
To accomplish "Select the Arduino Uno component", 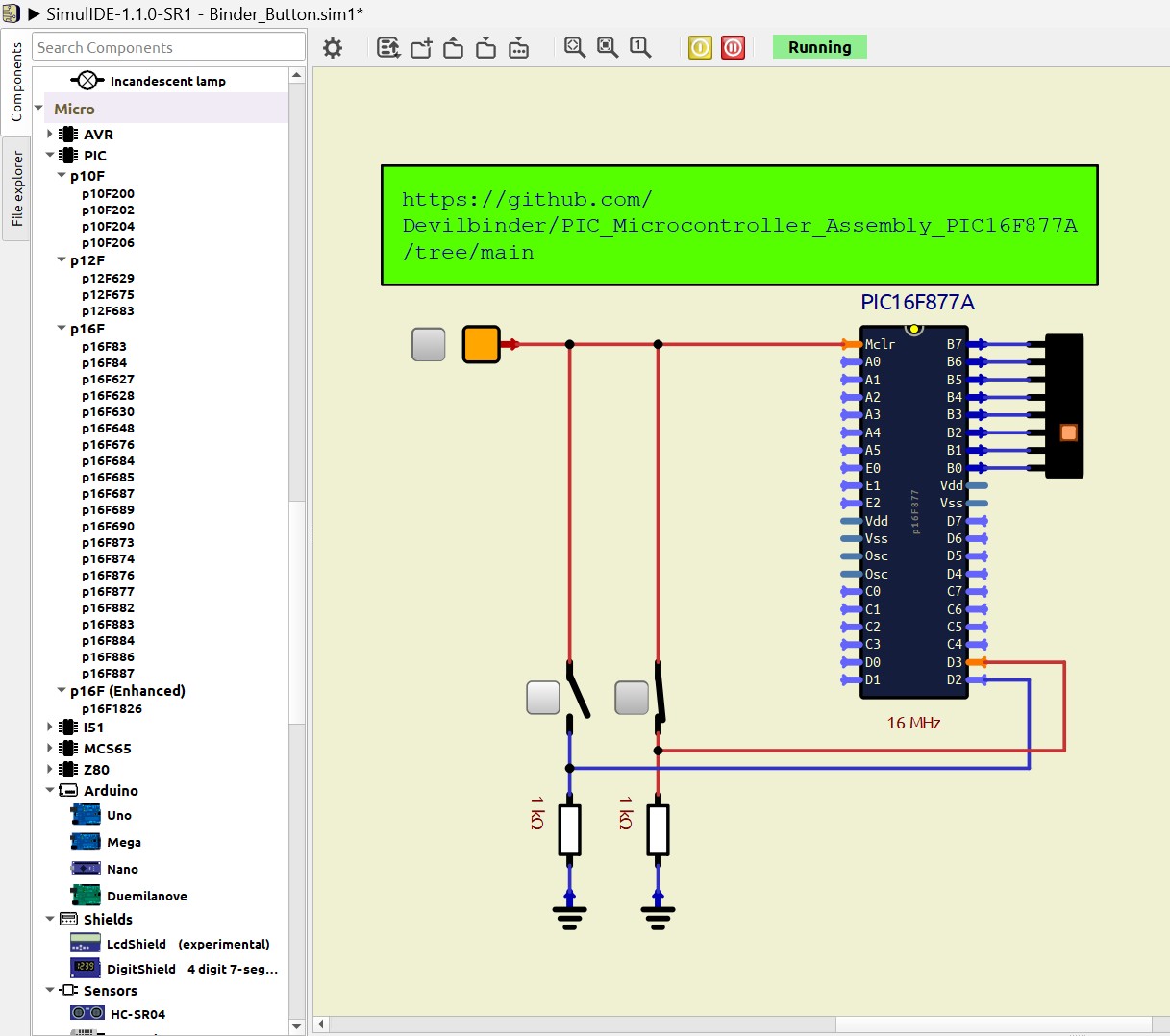I will pyautogui.click(x=118, y=816).
